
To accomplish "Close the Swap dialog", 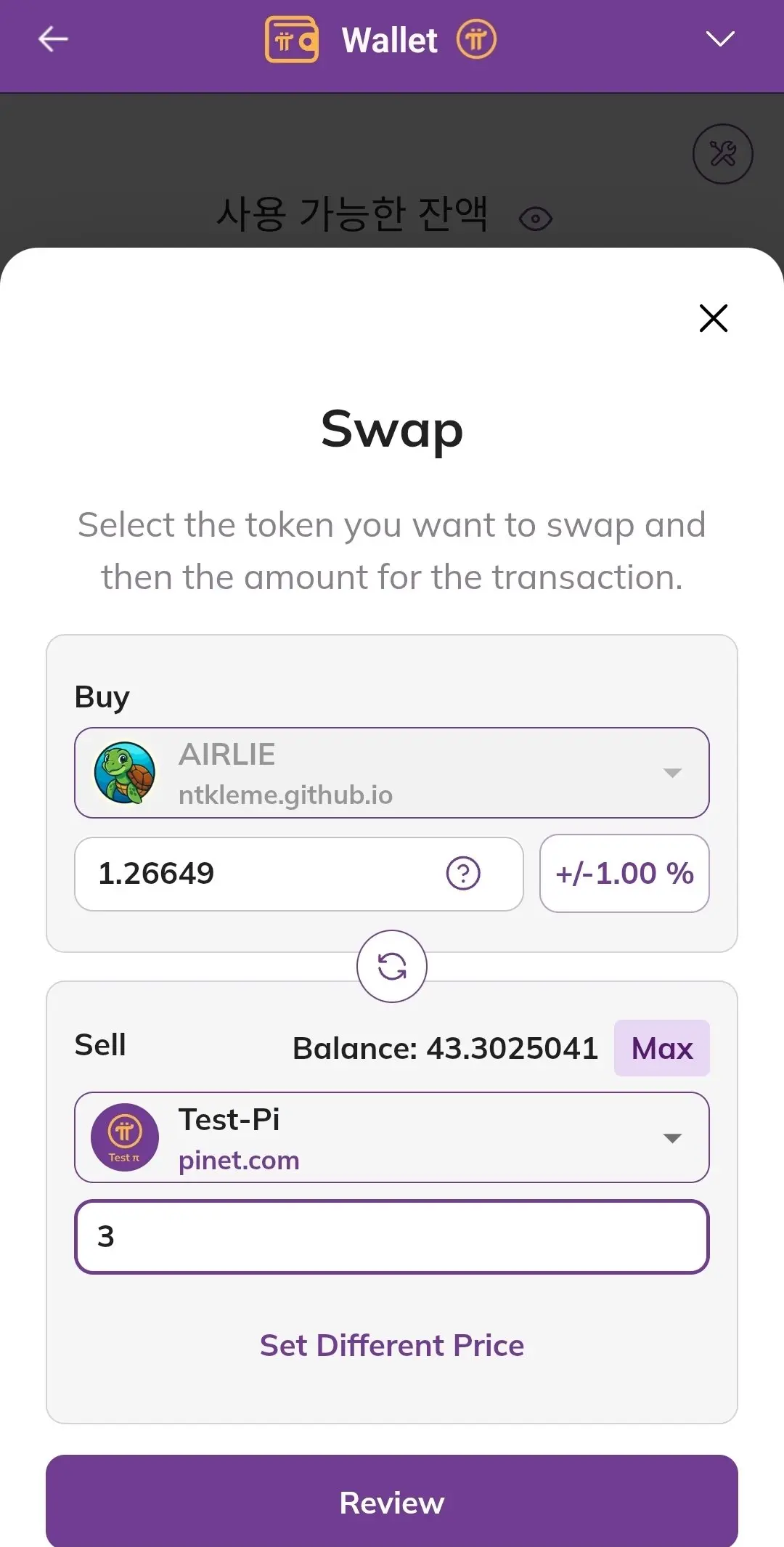I will pyautogui.click(x=713, y=318).
